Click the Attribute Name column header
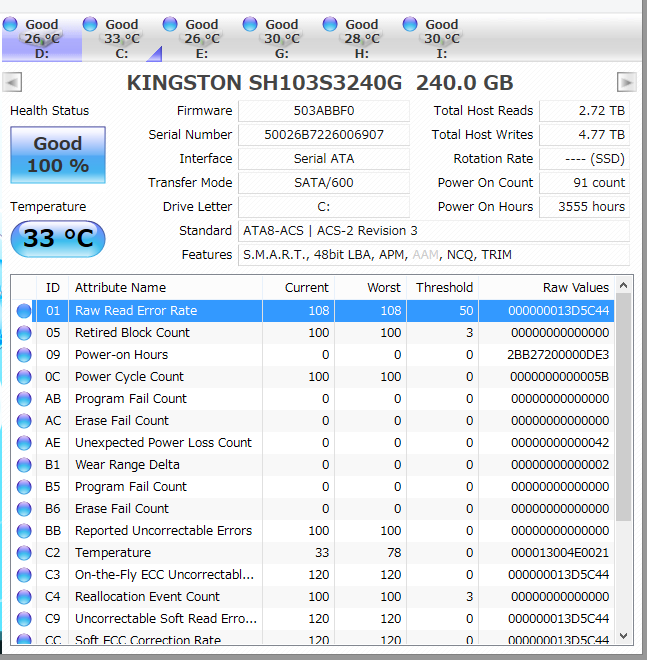 (x=165, y=287)
